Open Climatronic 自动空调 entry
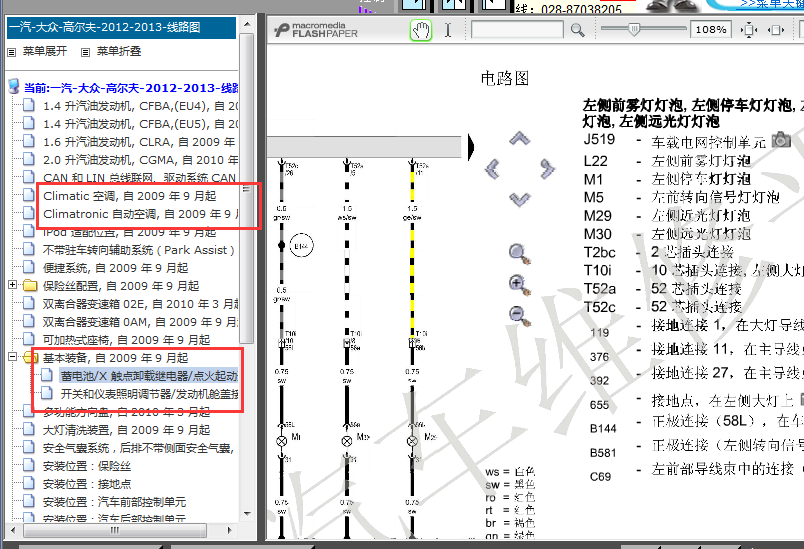The width and height of the screenshot is (804, 549). coord(141,214)
